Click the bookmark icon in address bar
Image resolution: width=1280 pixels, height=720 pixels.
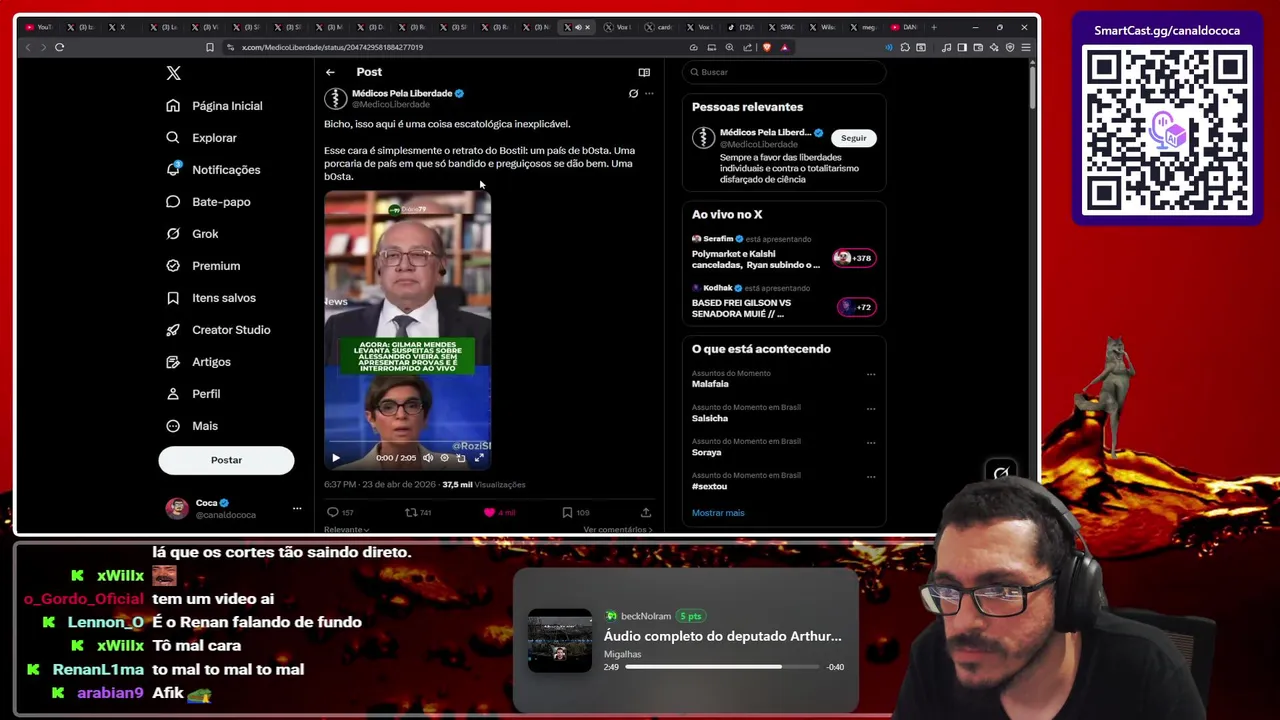[209, 47]
